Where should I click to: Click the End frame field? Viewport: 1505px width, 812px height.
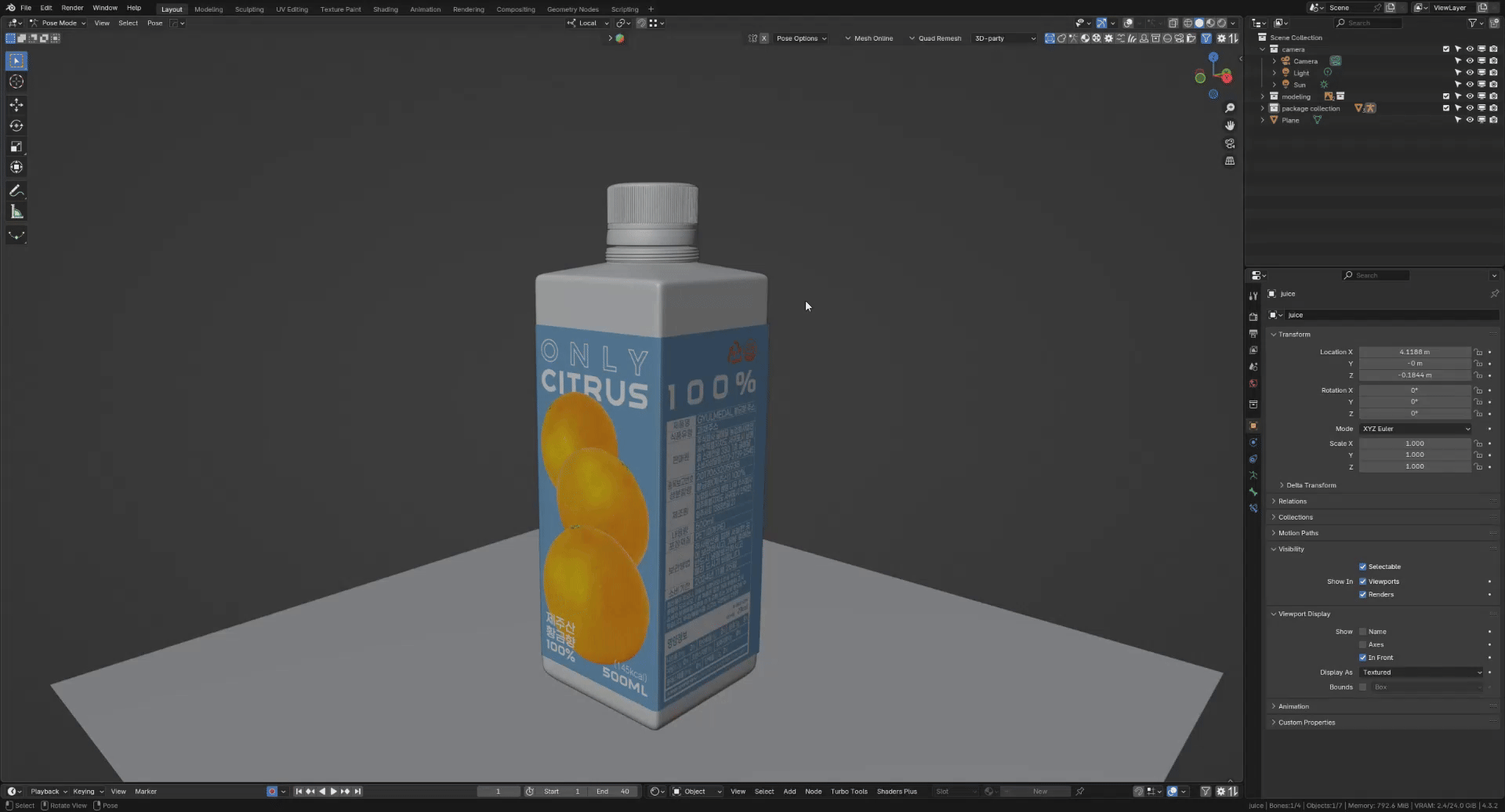[x=613, y=792]
